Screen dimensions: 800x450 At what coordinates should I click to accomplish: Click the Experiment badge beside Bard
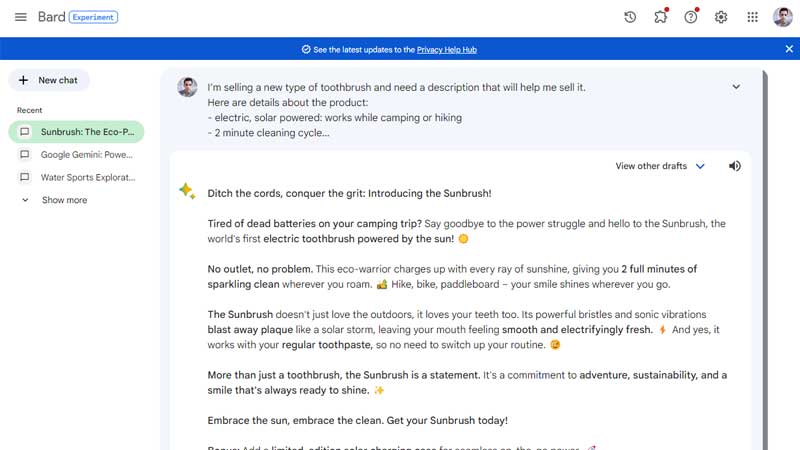pos(93,17)
